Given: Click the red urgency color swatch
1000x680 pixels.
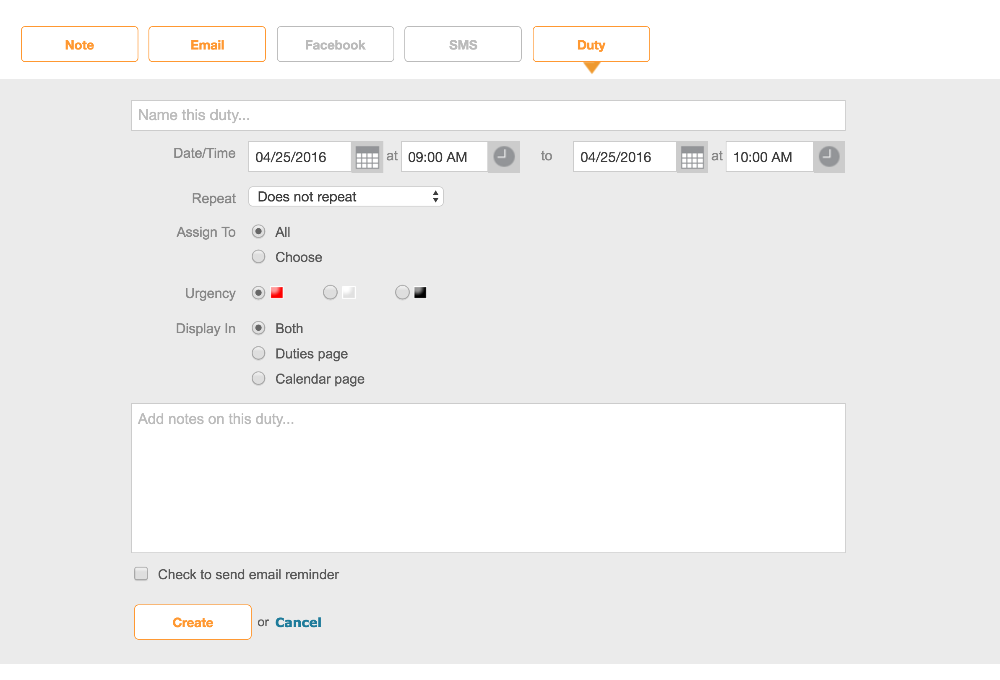Looking at the screenshot, I should [277, 293].
